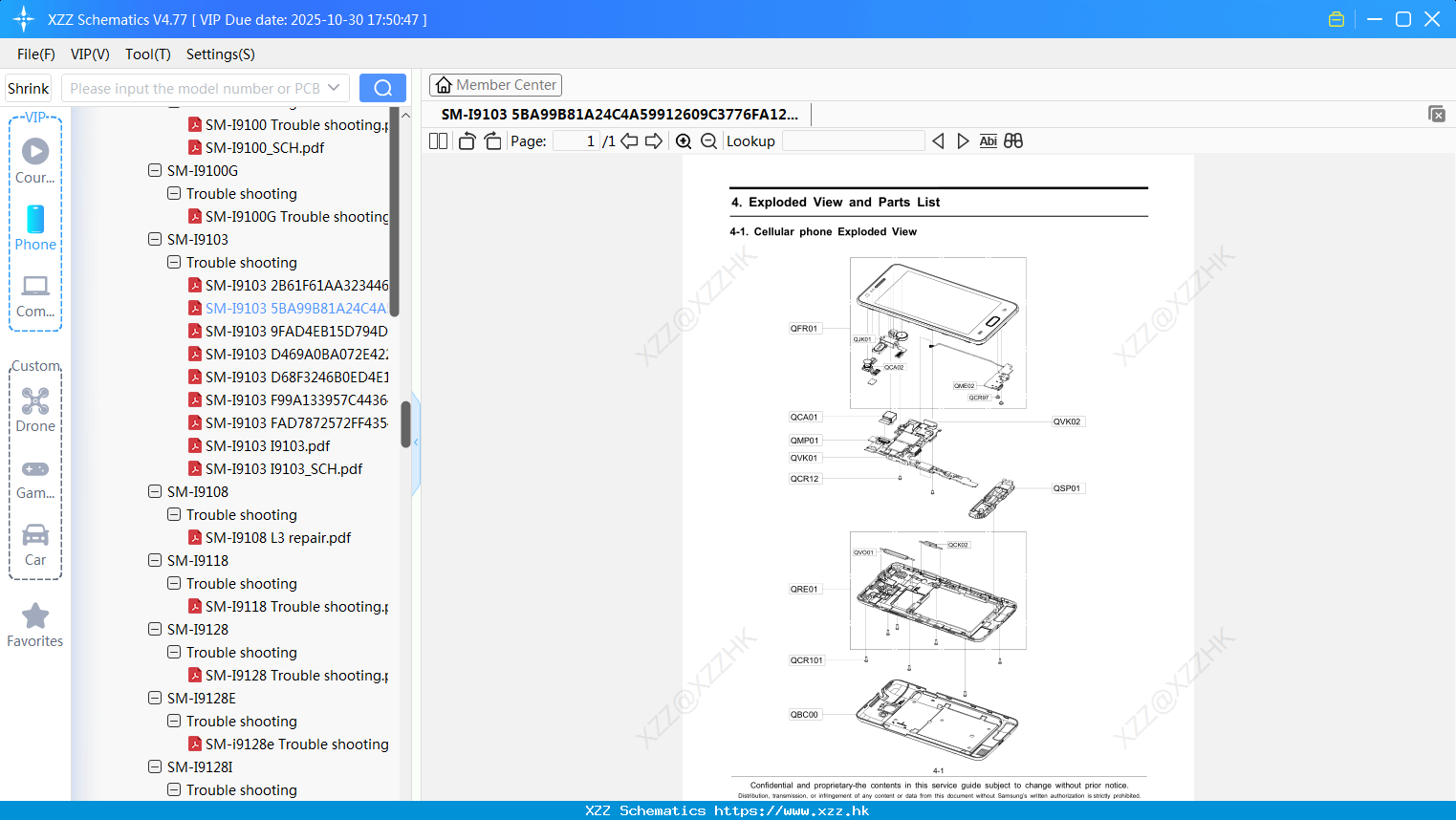Open SM-I9103 I9103_SCH.pdf
This screenshot has width=1456, height=820.
click(x=275, y=469)
